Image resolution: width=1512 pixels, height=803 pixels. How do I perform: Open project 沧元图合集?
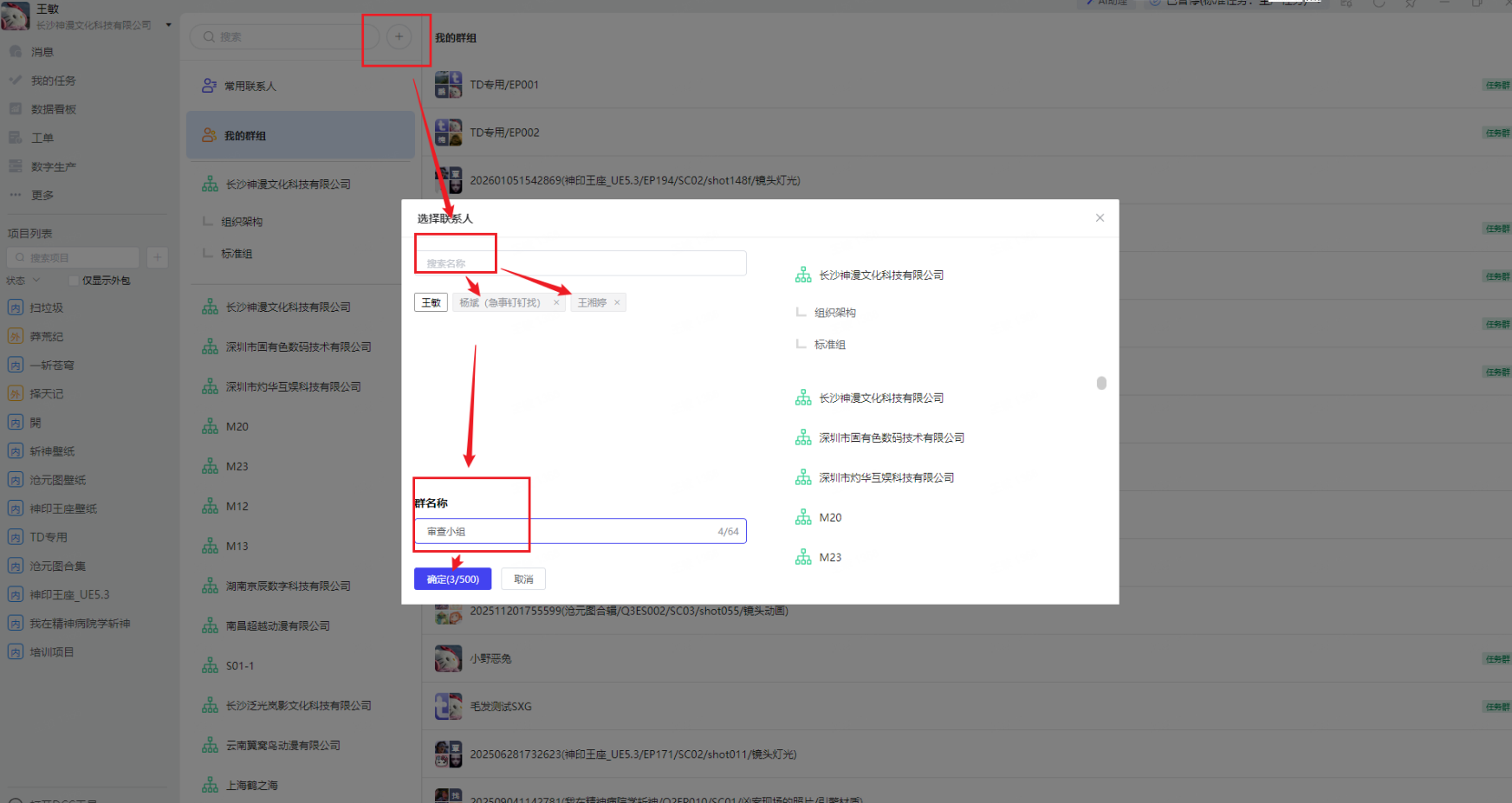58,566
